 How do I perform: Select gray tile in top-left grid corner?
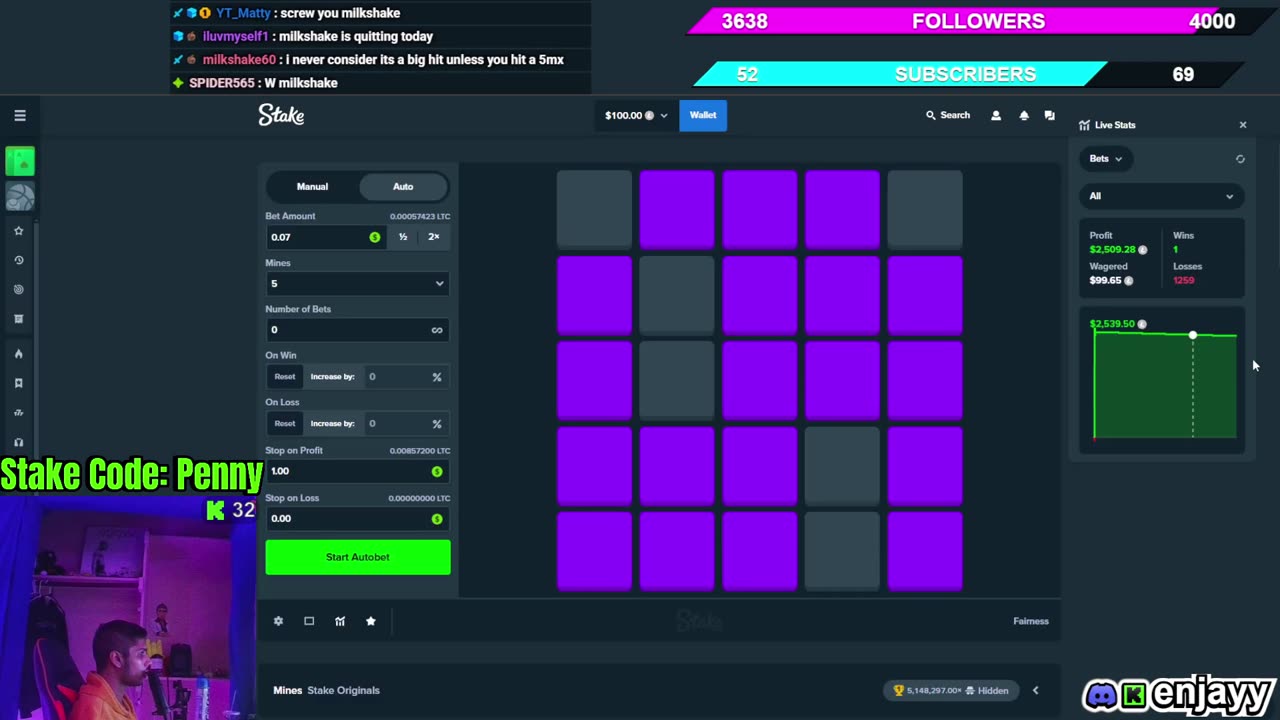pyautogui.click(x=595, y=209)
